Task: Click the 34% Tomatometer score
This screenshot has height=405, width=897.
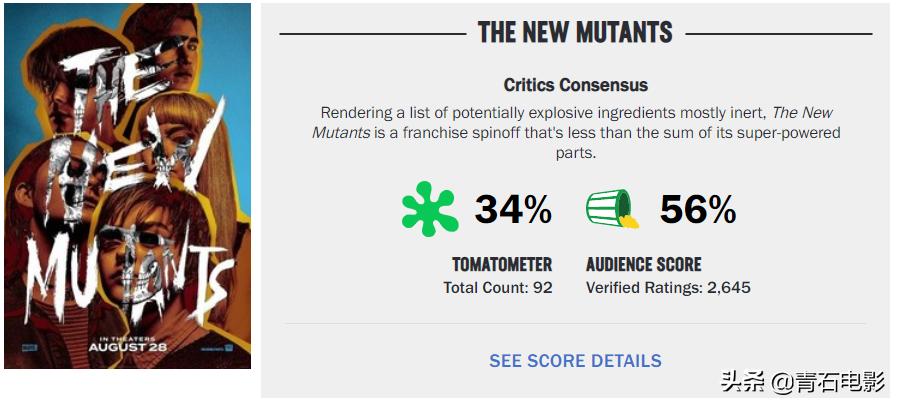Action: [512, 209]
